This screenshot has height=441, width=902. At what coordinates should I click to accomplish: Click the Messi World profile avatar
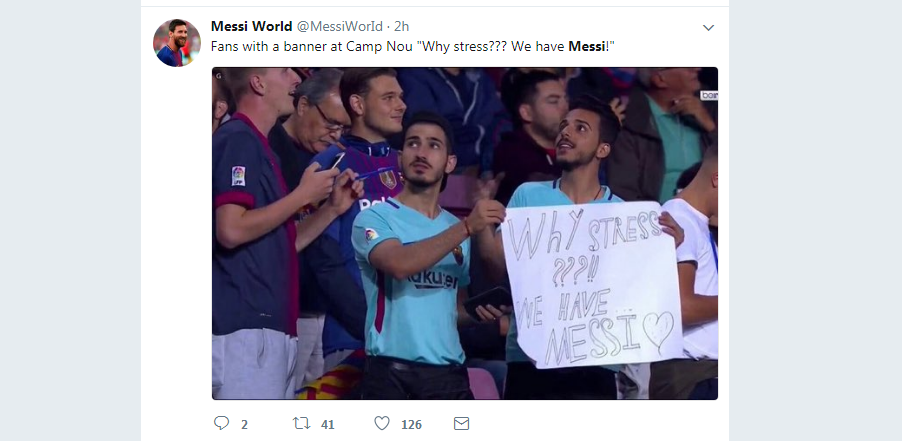tap(176, 42)
